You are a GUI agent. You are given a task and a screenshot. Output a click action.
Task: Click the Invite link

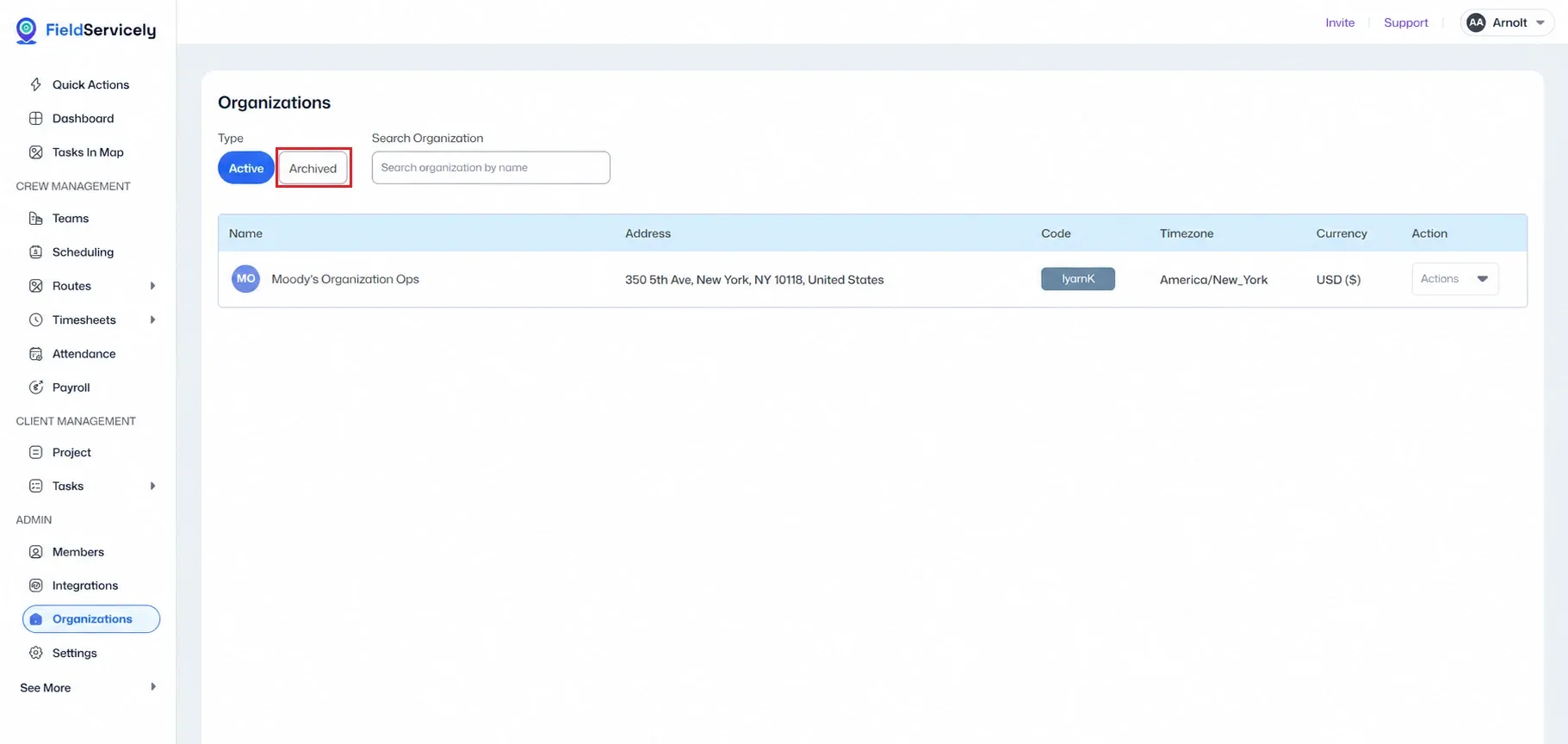click(1340, 22)
